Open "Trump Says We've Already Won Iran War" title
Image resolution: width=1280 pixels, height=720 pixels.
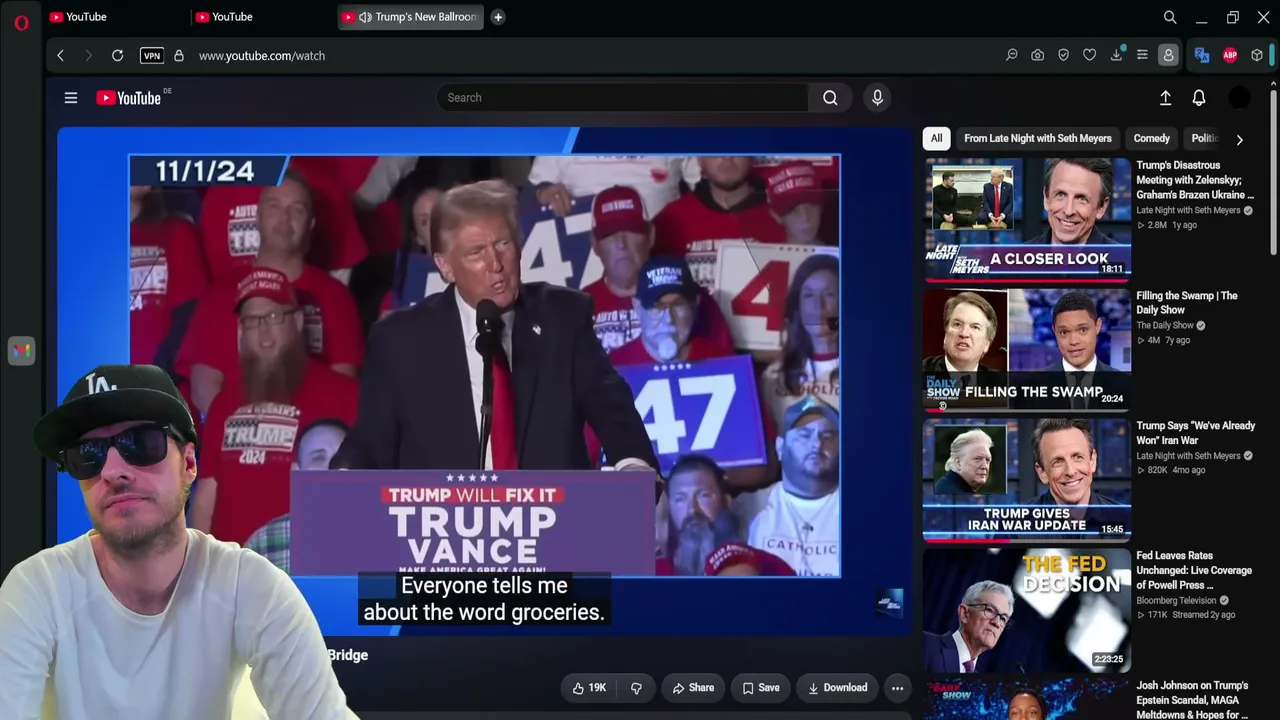(1196, 433)
